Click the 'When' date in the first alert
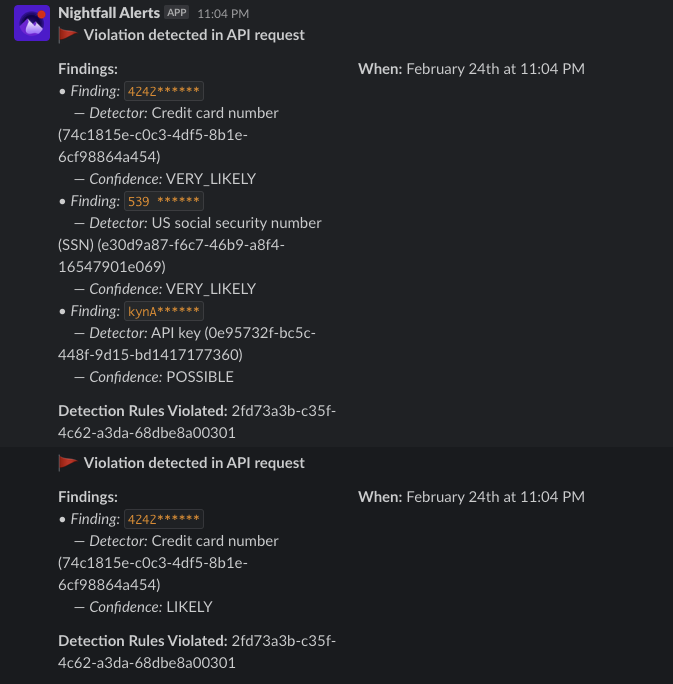The height and width of the screenshot is (684, 673). coord(495,69)
